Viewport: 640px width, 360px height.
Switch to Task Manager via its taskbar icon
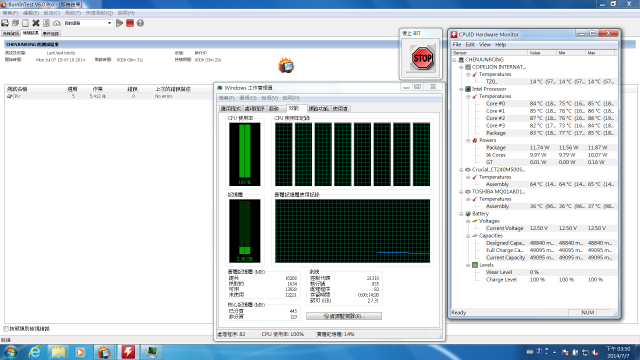[x=151, y=352]
